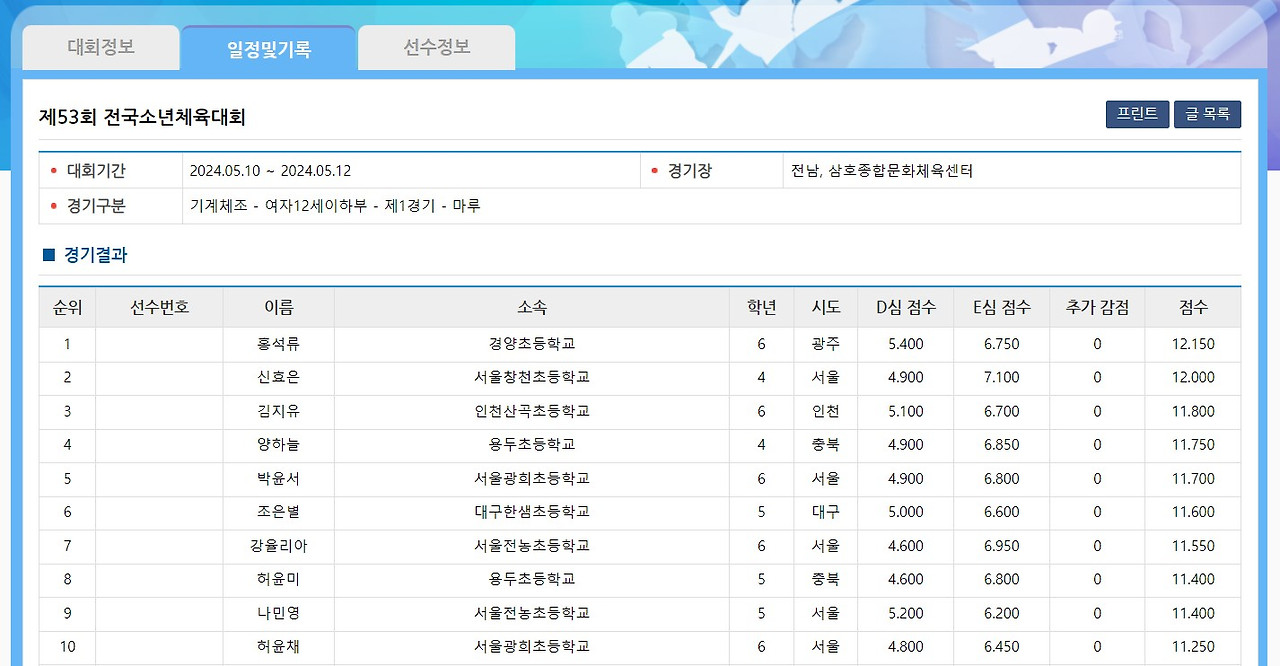The width and height of the screenshot is (1280, 666).
Task: Click the 프린트 button to print results
Action: [1137, 113]
